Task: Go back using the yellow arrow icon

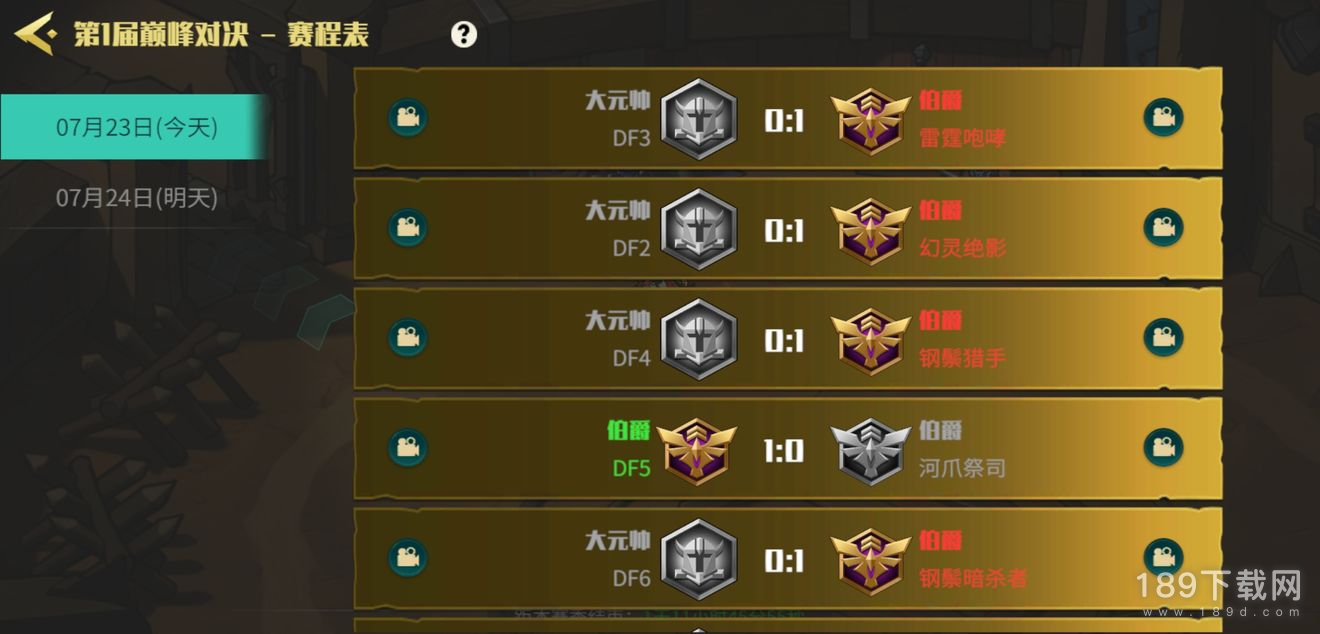Action: pyautogui.click(x=34, y=35)
